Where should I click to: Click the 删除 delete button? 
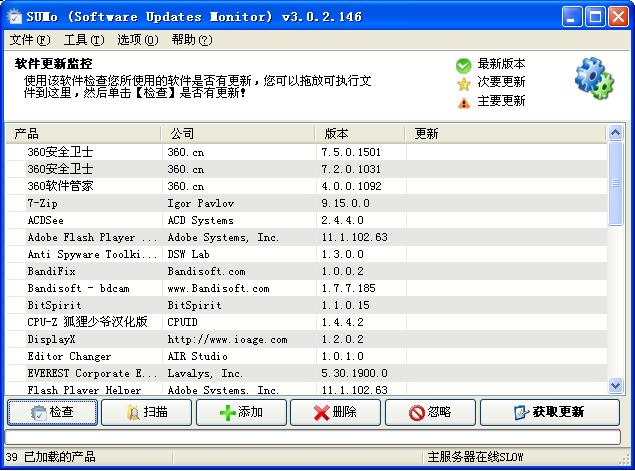point(335,412)
